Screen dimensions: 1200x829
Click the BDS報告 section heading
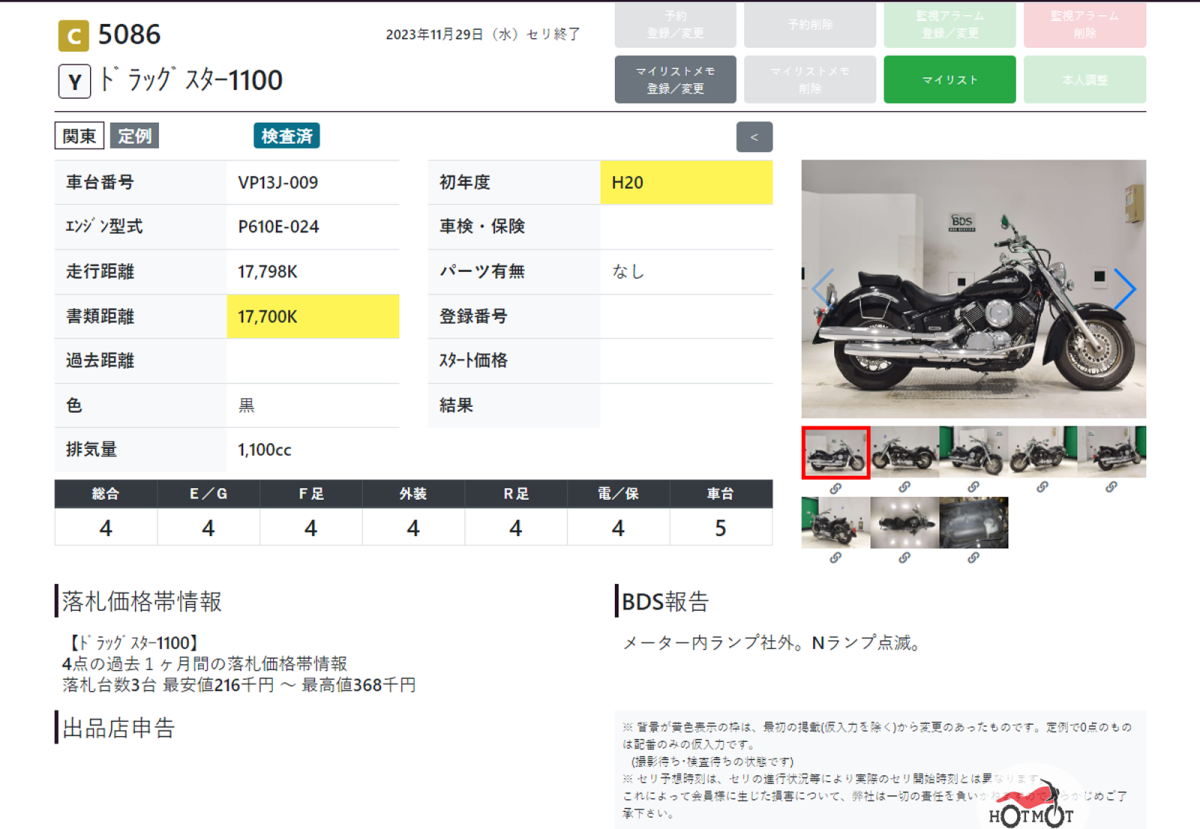665,601
